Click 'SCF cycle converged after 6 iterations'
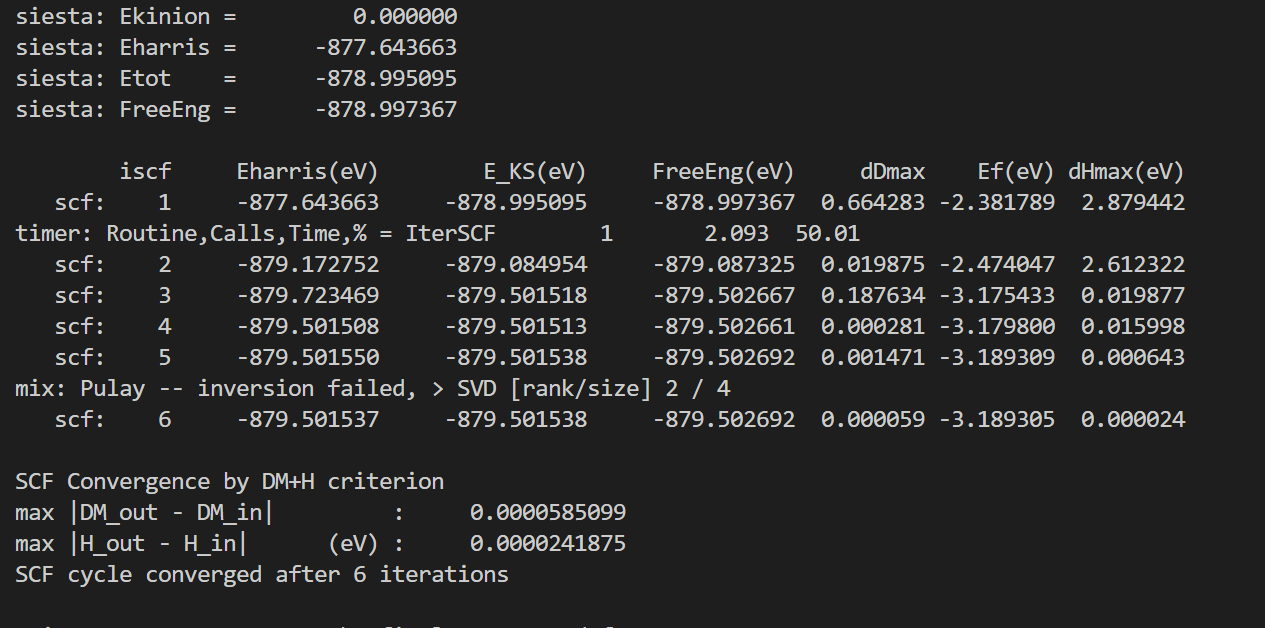1265x628 pixels. point(262,575)
